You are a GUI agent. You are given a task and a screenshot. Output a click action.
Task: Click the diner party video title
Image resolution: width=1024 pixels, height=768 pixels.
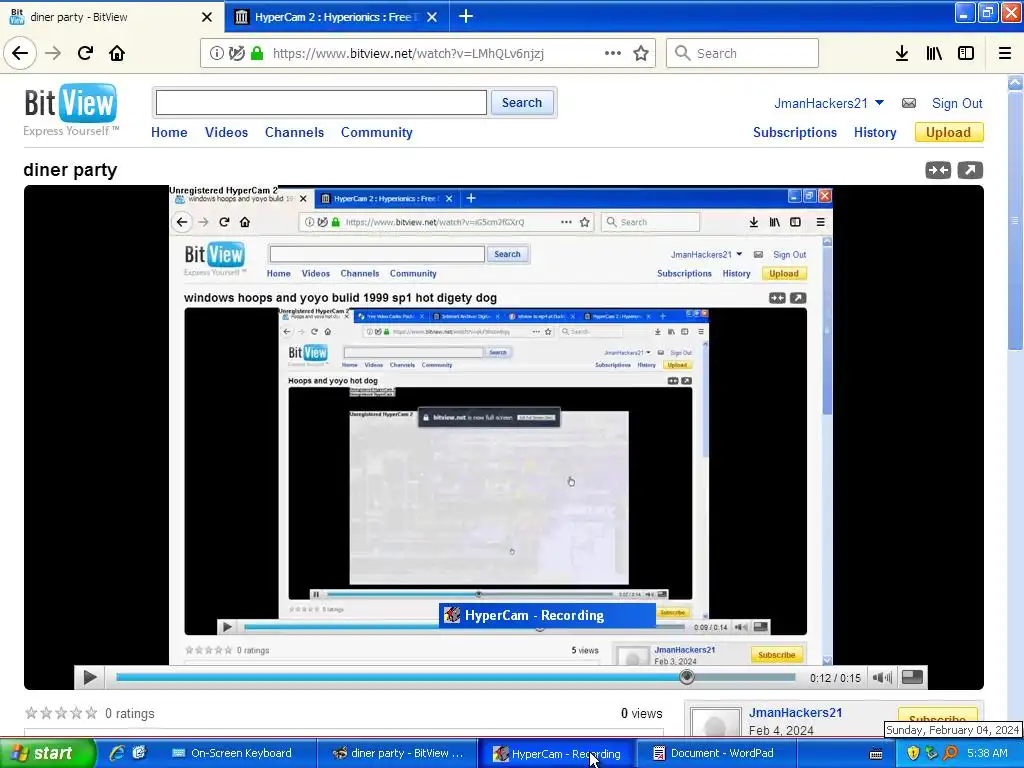click(x=70, y=170)
